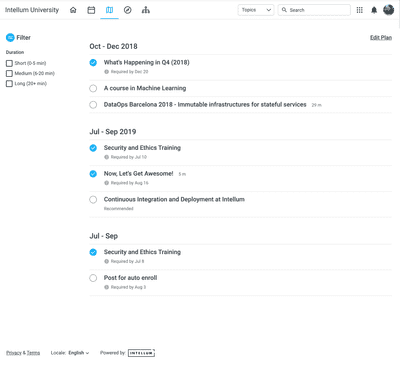Open the Privacy link in footer
The width and height of the screenshot is (400, 367).
(x=14, y=353)
